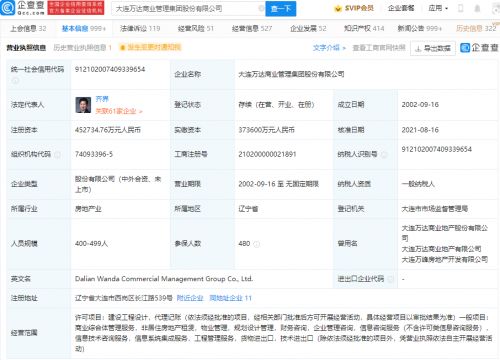Image resolution: width=500 pixels, height=360 pixels.
Task: Select the credit code 91210200740933965​4 beside 统一社会信用代码
Action: coord(110,69)
